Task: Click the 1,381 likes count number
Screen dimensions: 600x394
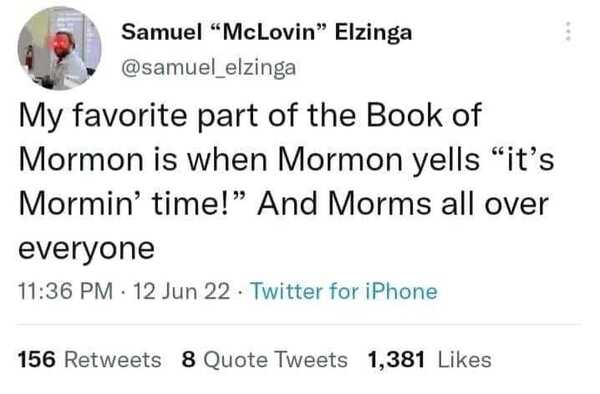Action: (x=396, y=360)
